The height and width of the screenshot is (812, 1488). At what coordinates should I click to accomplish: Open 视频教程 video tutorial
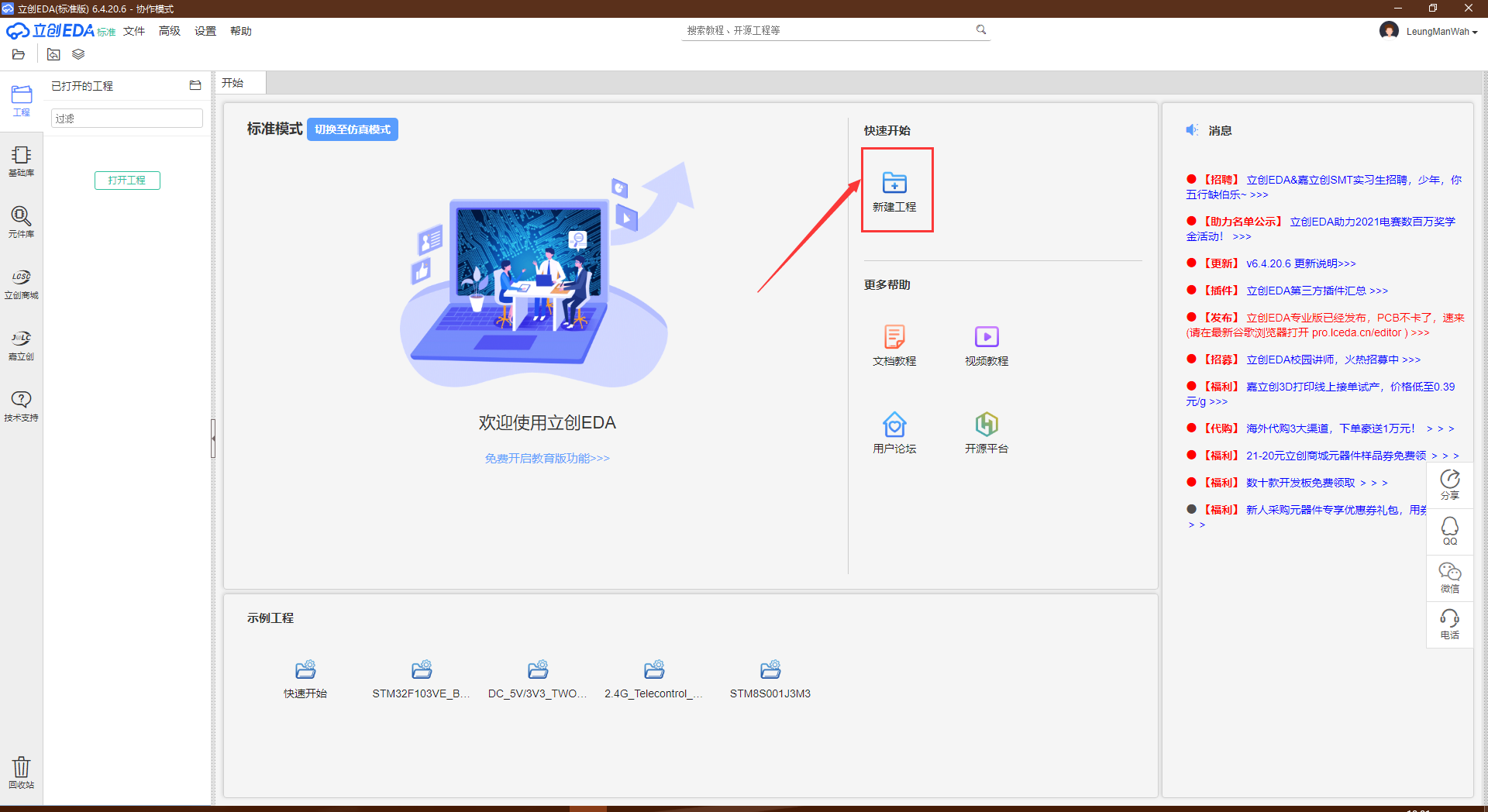tap(987, 346)
